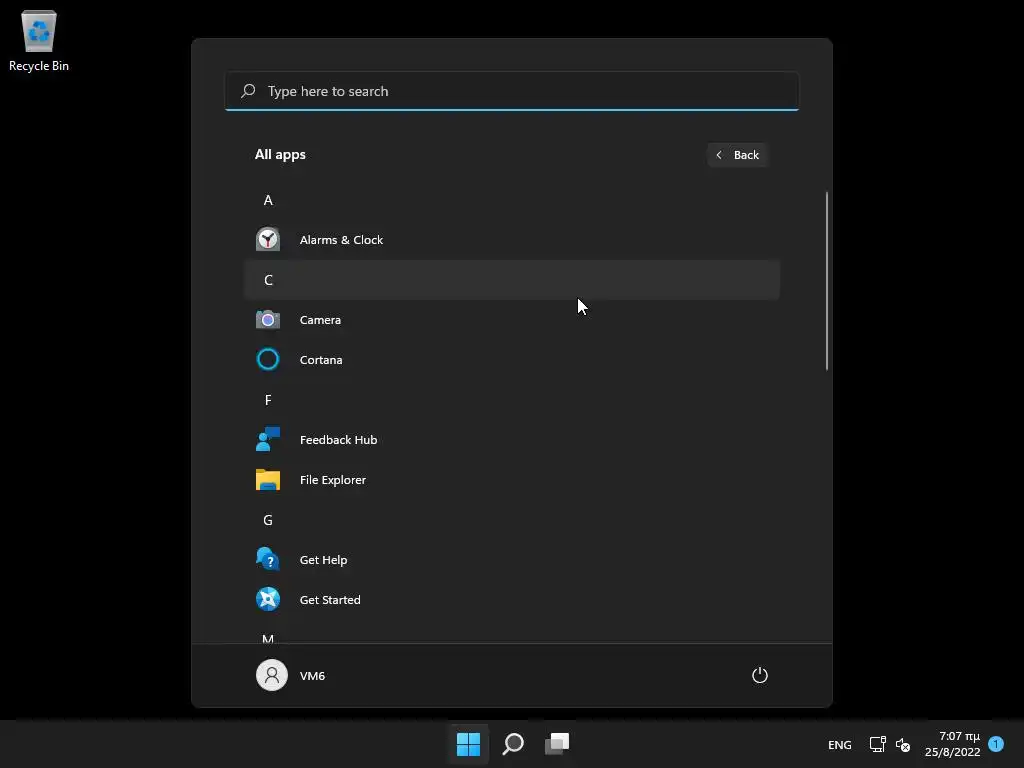
Task: Click the Type here to search field
Action: pyautogui.click(x=512, y=91)
